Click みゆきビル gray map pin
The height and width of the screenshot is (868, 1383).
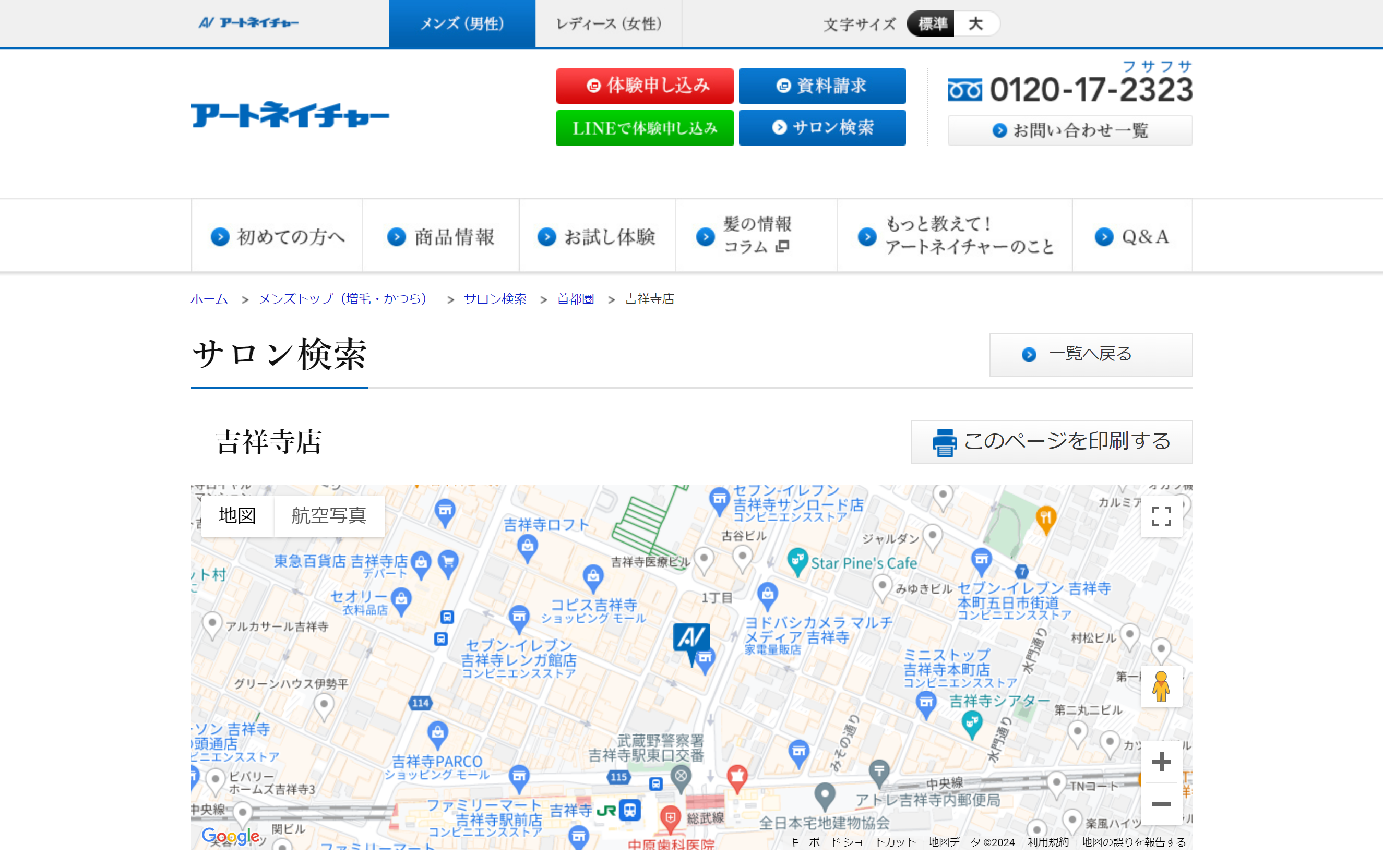click(881, 587)
